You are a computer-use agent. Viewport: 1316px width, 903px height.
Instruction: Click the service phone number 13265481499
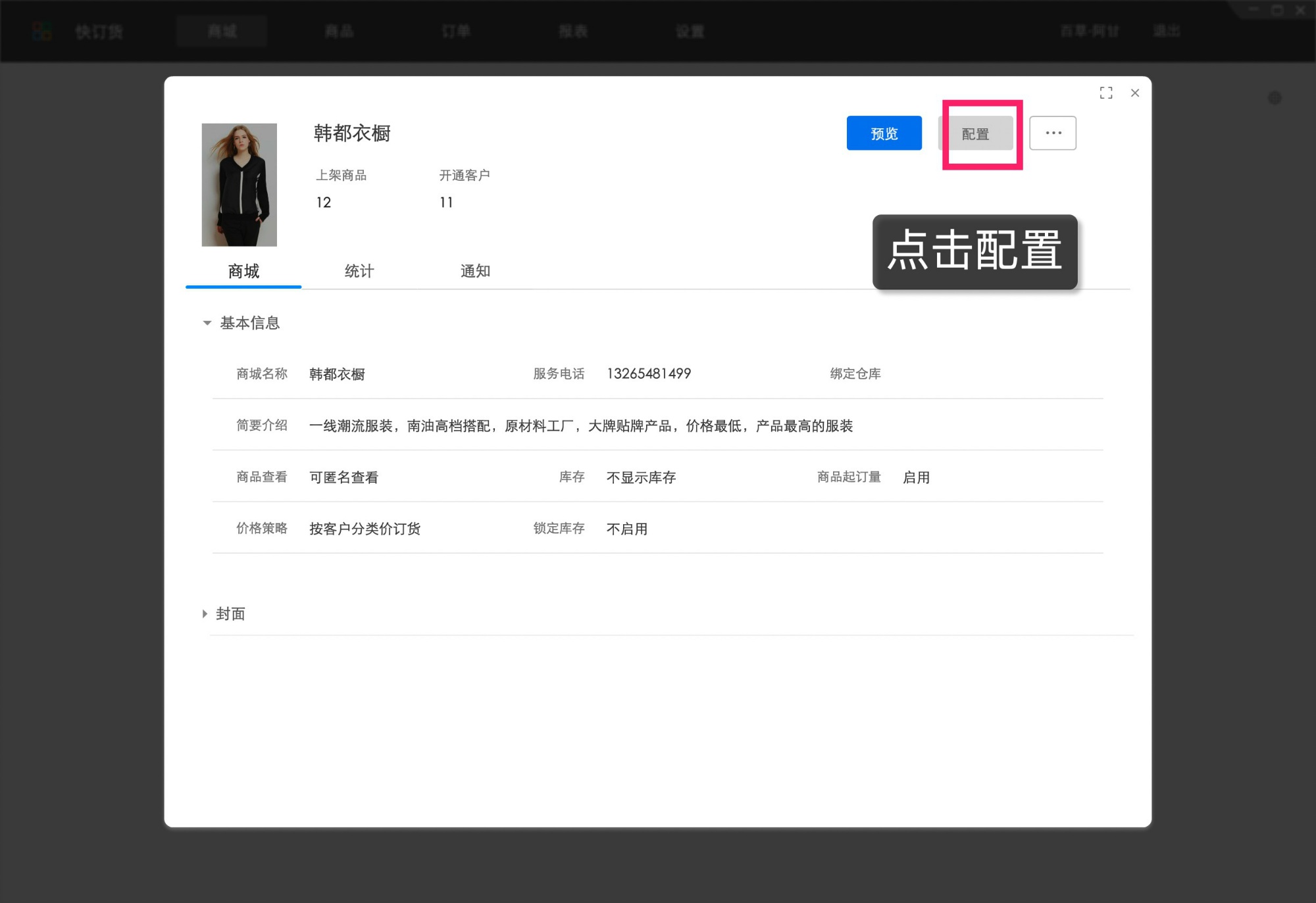[648, 374]
